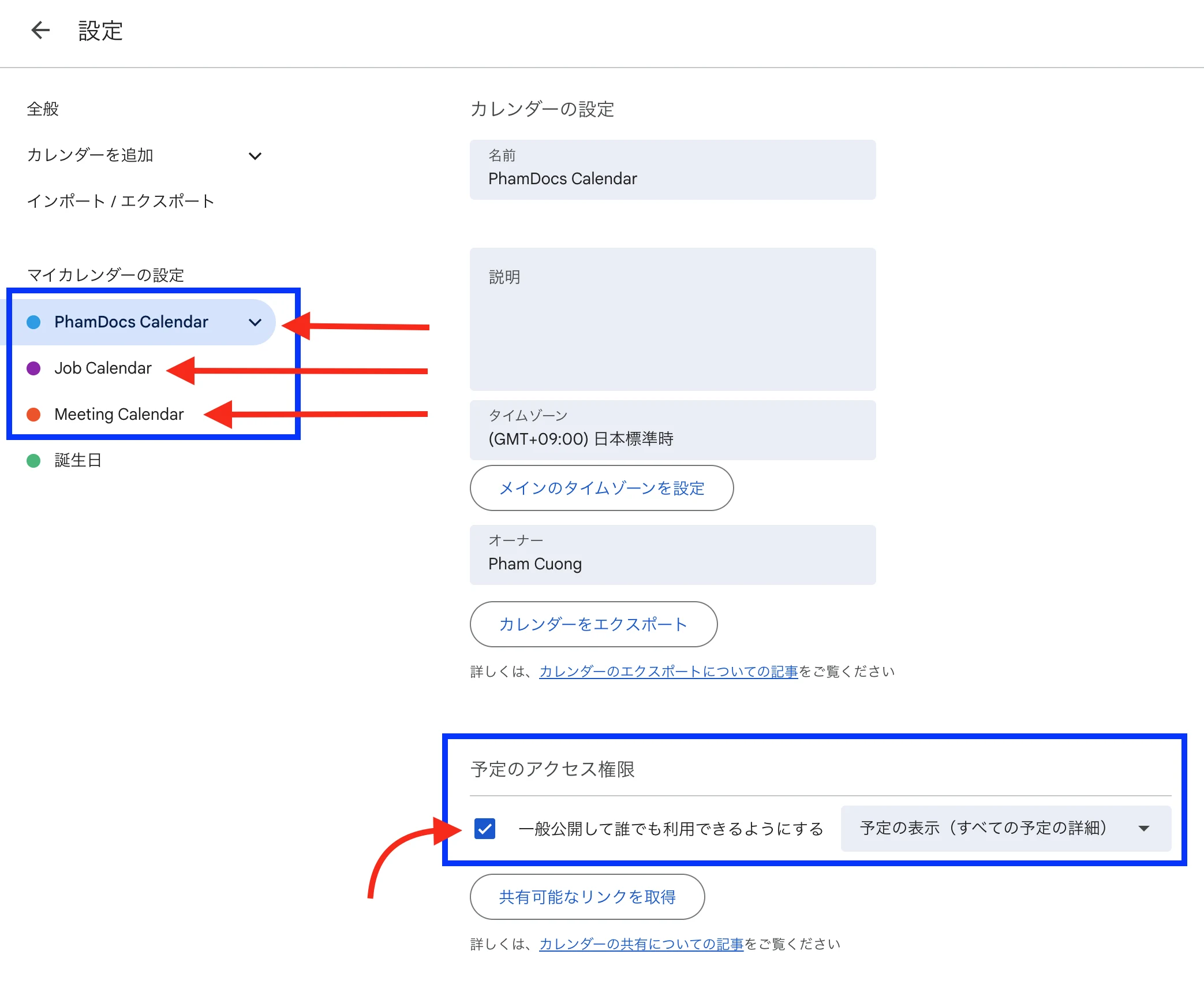Open the 全般 settings section

click(43, 109)
